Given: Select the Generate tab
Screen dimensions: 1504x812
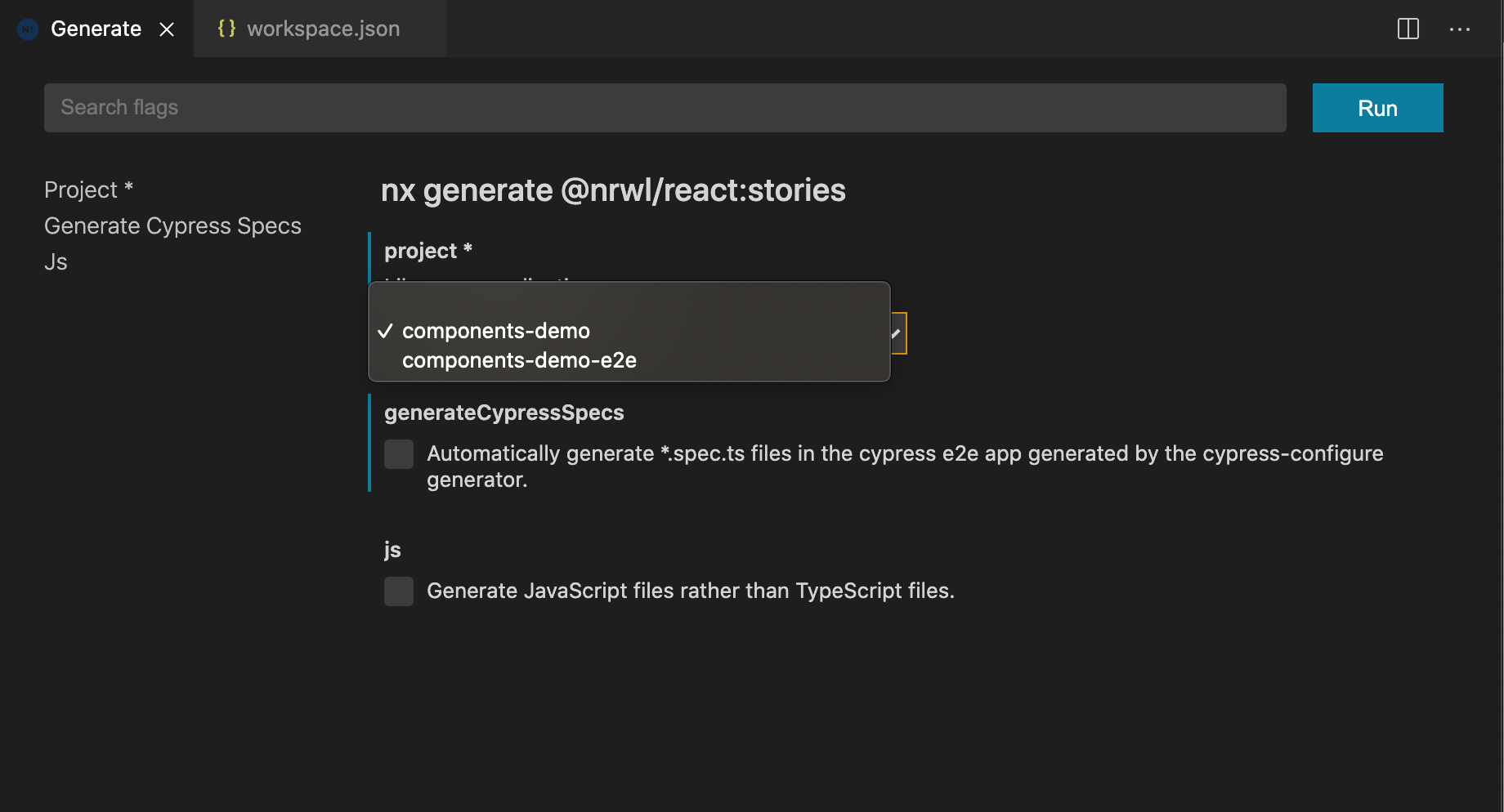Looking at the screenshot, I should point(96,29).
